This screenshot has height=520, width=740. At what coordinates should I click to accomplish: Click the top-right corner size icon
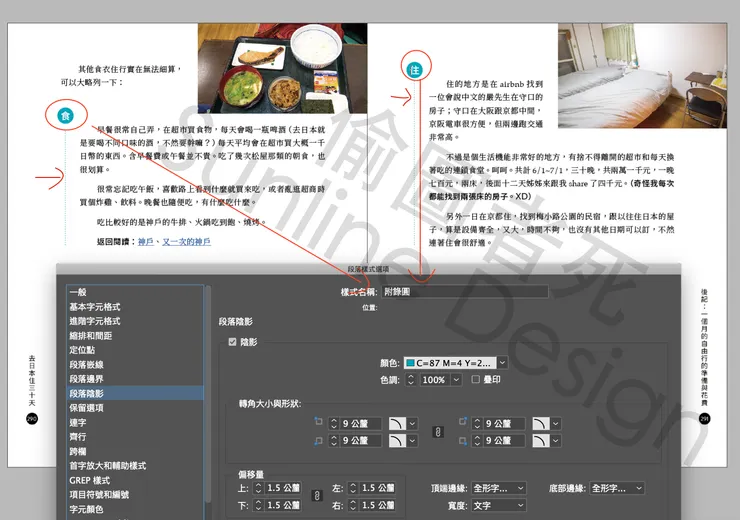462,421
